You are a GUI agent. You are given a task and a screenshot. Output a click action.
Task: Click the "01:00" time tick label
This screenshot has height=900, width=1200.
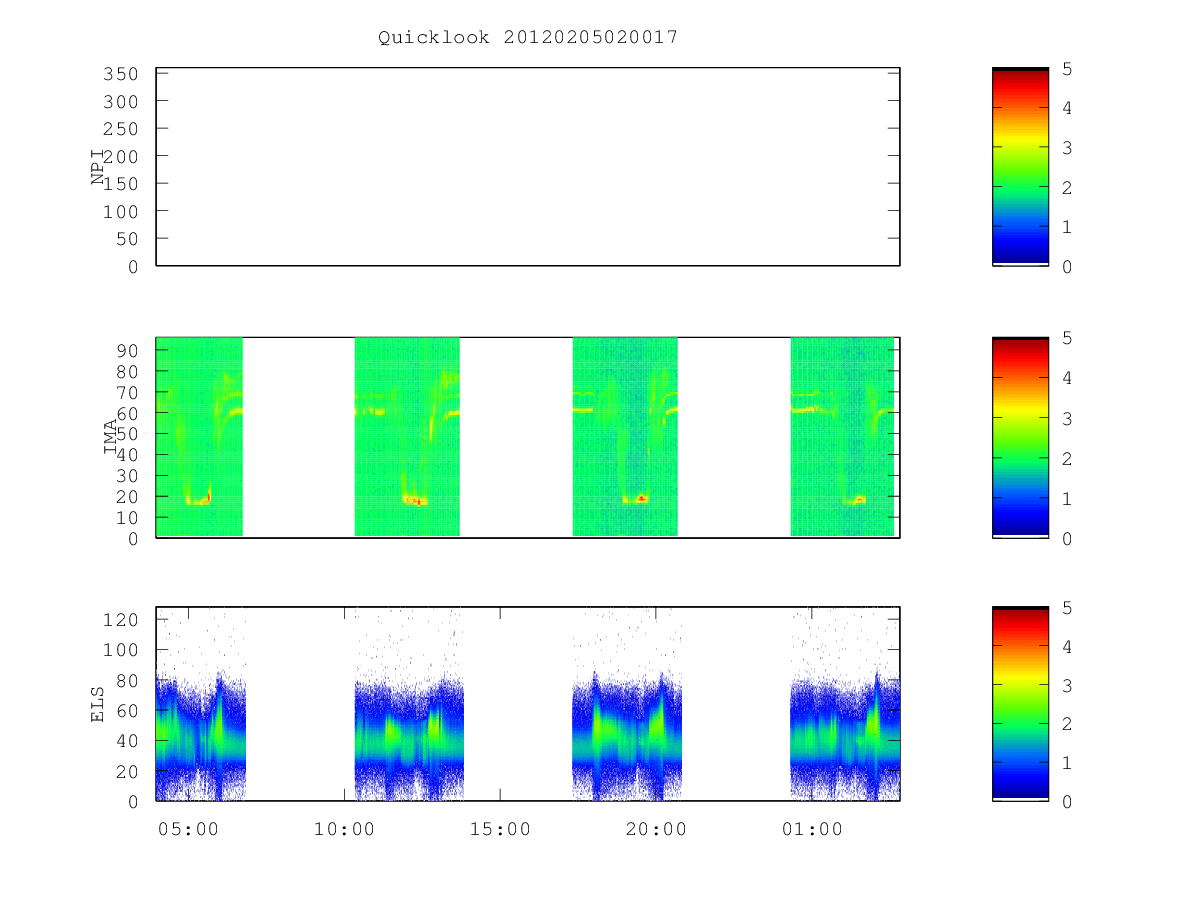[812, 829]
